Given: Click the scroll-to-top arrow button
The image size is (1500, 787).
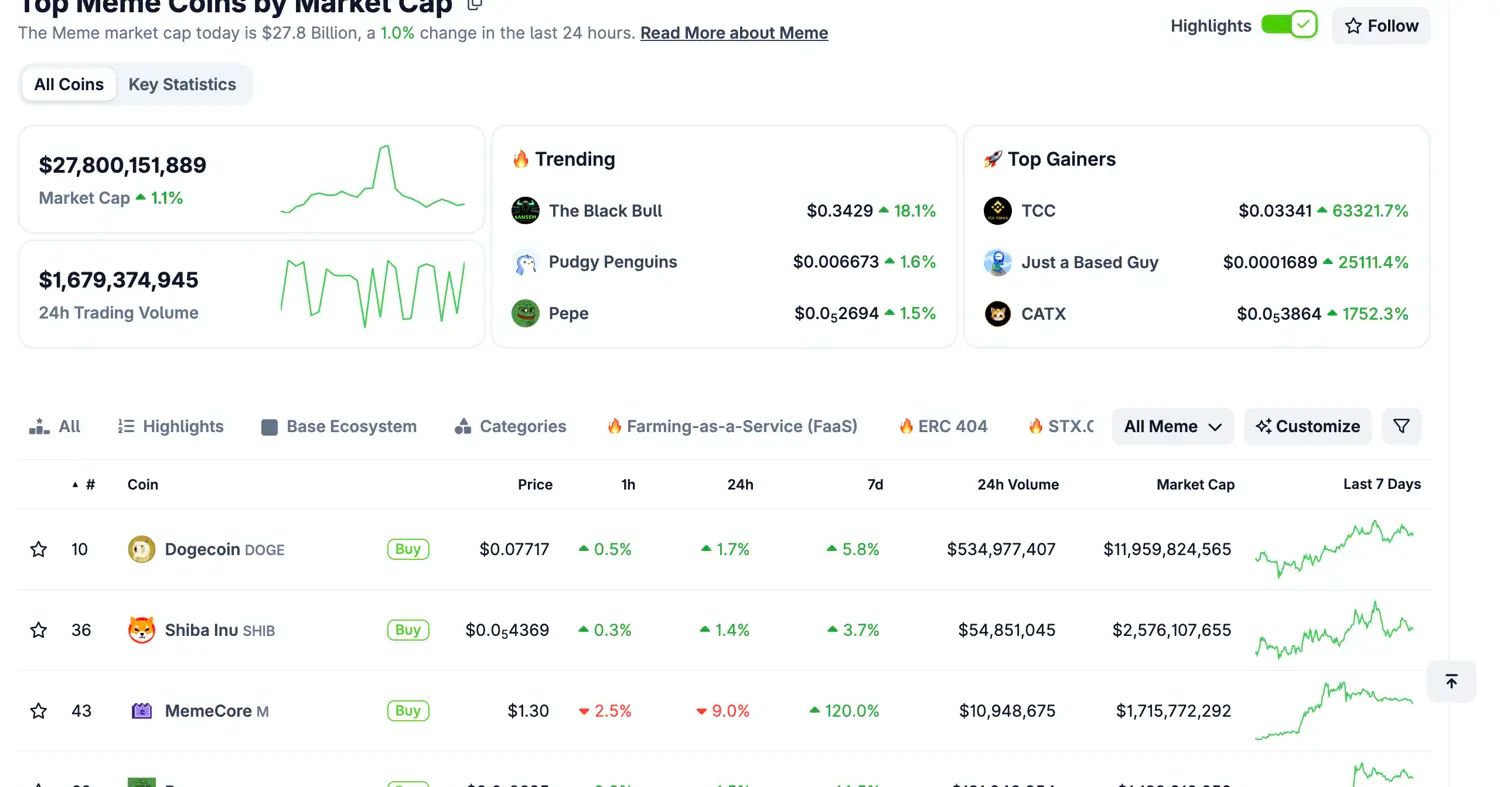Looking at the screenshot, I should point(1451,681).
